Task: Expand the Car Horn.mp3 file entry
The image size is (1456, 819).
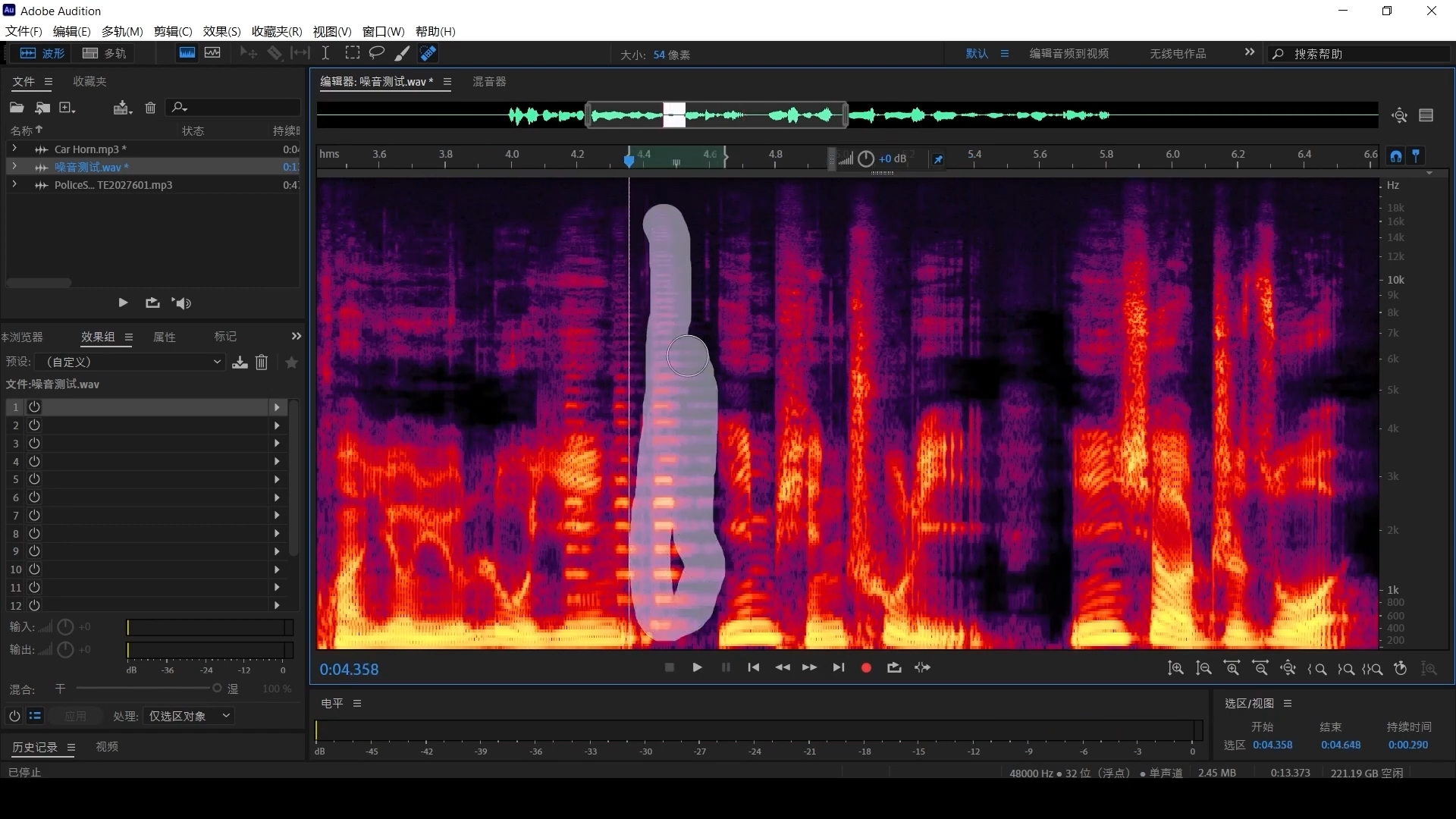Action: pyautogui.click(x=14, y=149)
